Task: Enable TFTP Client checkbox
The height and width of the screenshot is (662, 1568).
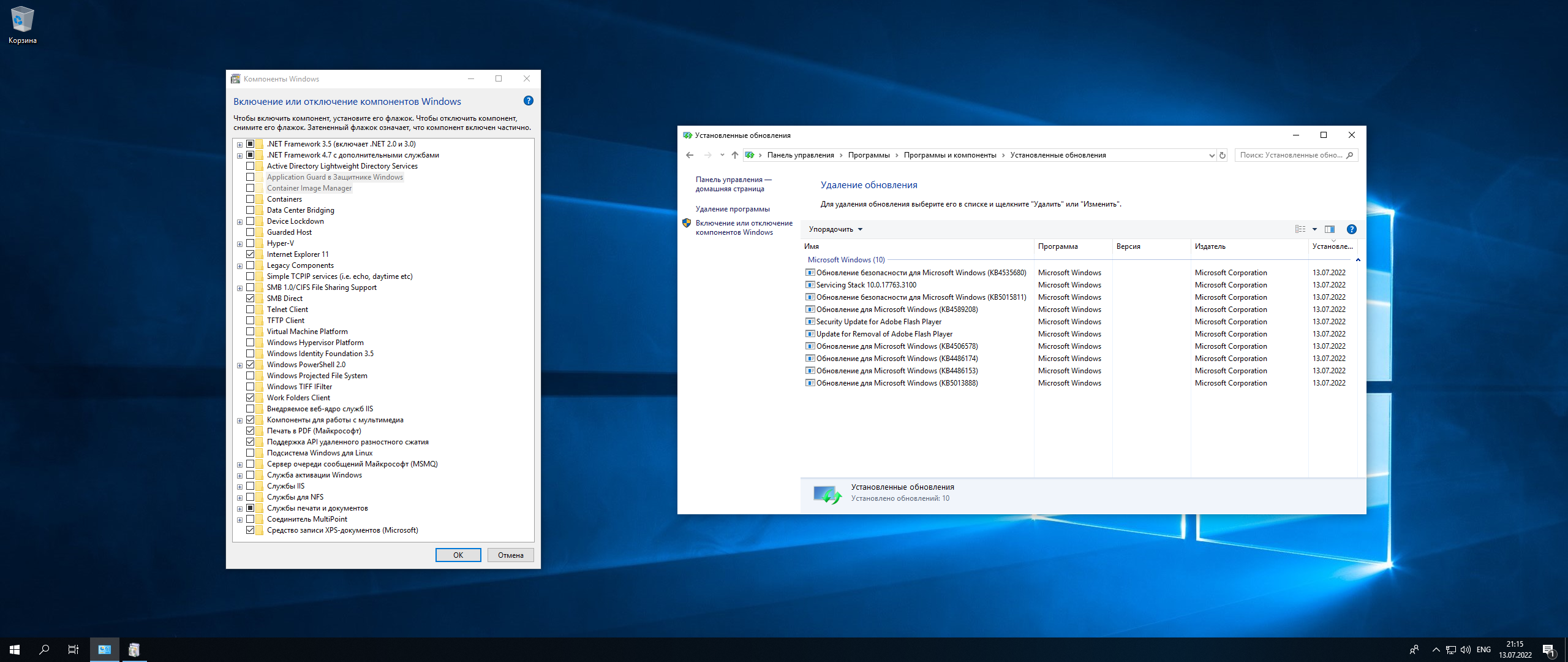Action: click(250, 321)
